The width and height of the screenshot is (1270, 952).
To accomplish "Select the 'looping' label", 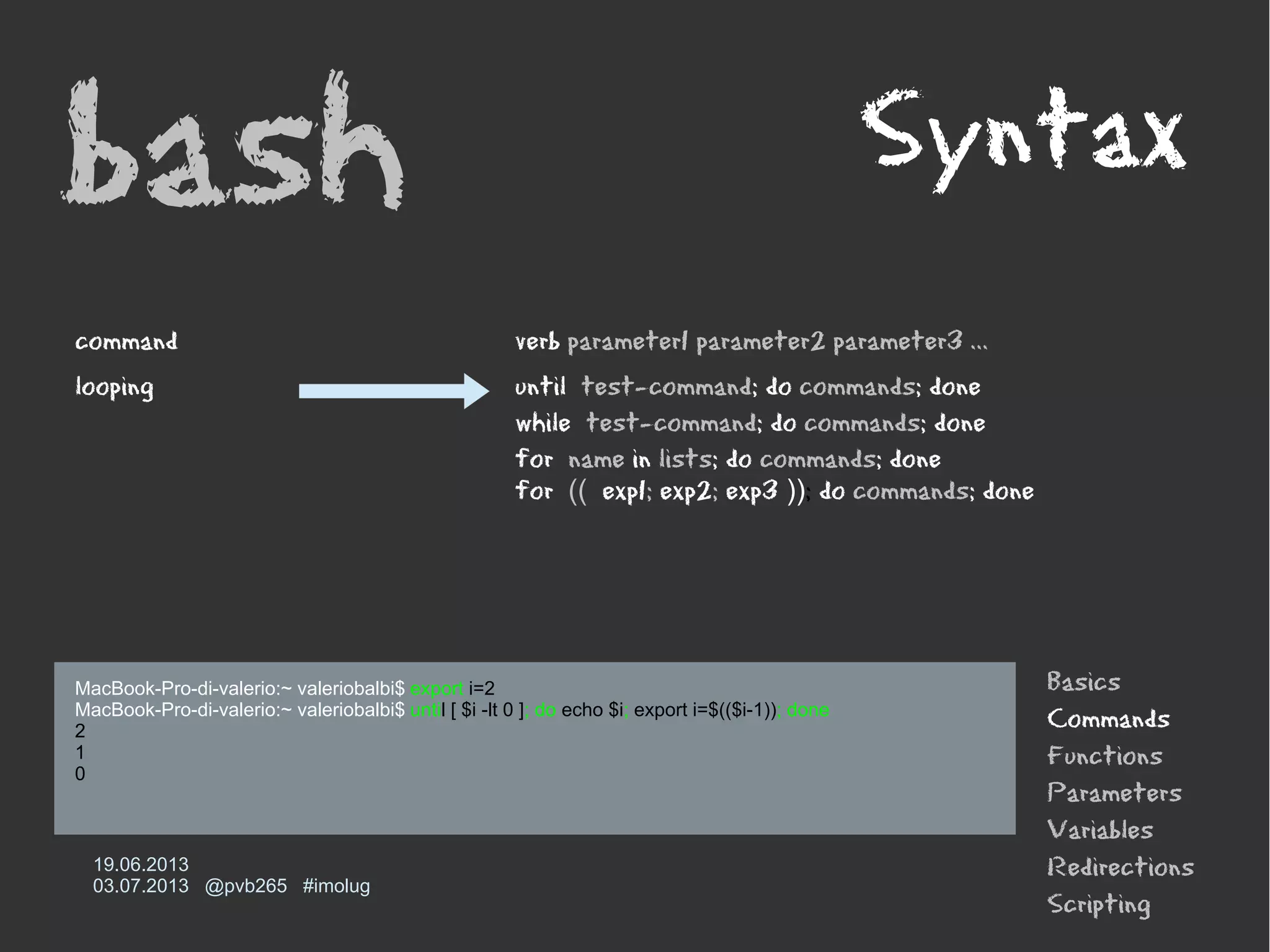I will (x=114, y=388).
